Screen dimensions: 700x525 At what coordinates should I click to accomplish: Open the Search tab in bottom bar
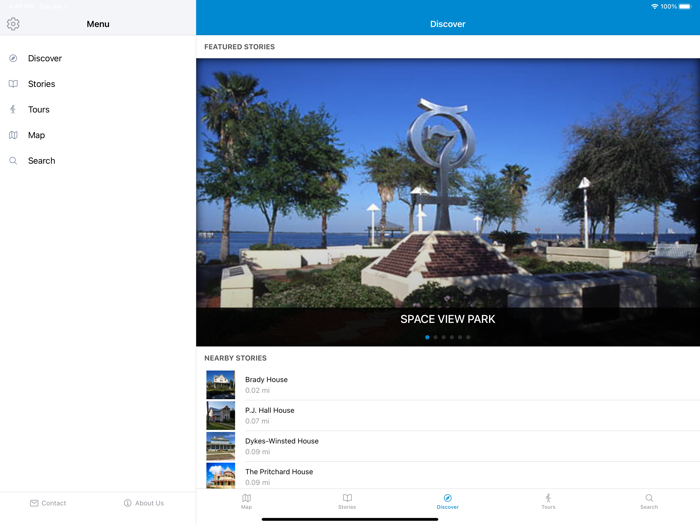click(649, 501)
